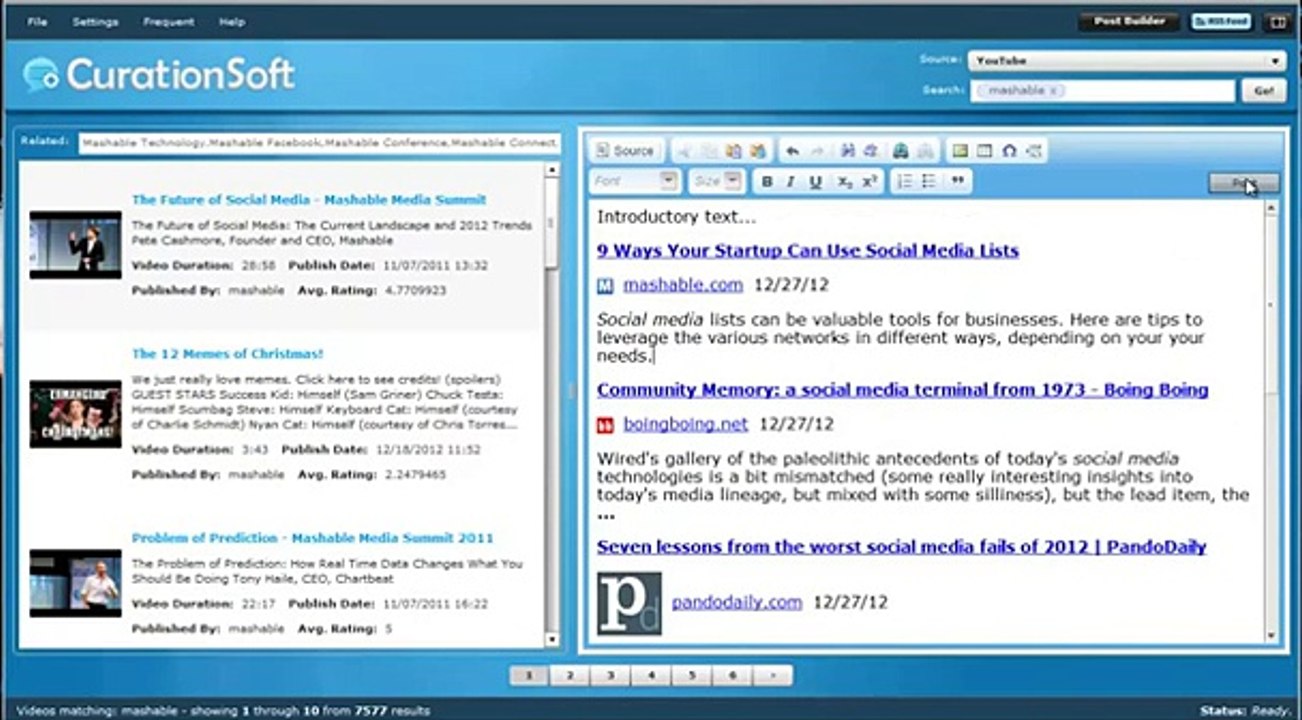The width and height of the screenshot is (1302, 720).
Task: Click '9 Ways Your Startup' article link
Action: pos(808,251)
